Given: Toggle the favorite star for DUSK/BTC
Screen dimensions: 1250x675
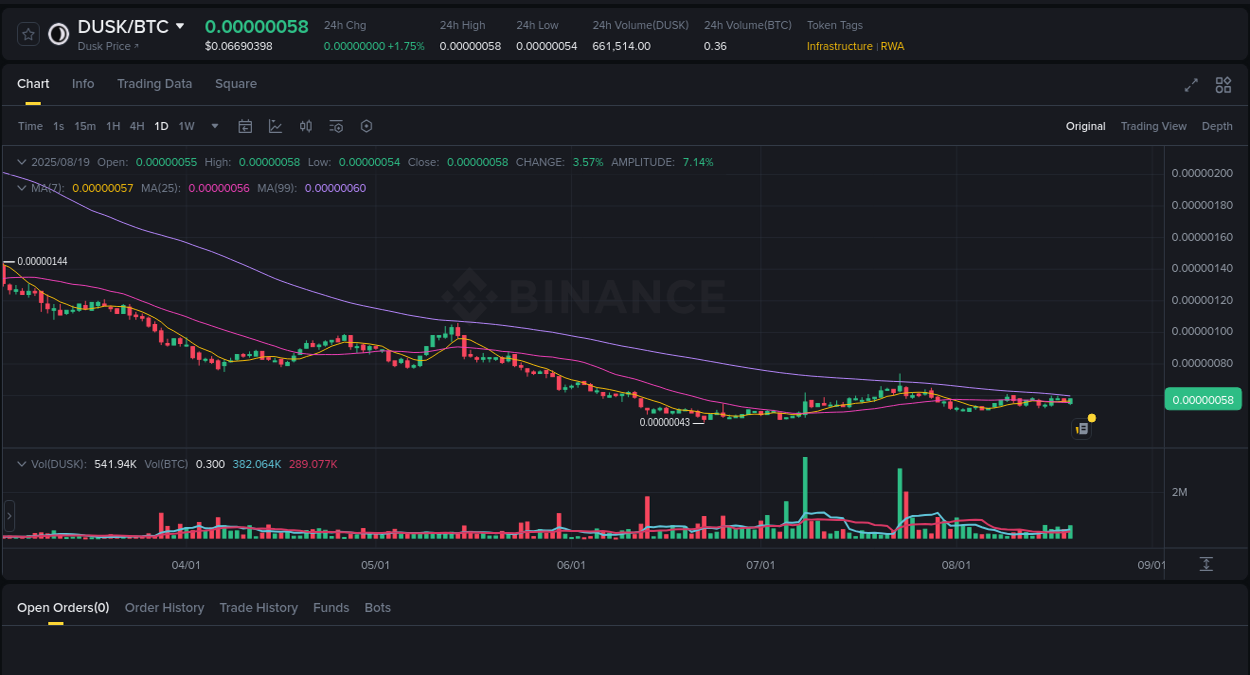Looking at the screenshot, I should [27, 33].
